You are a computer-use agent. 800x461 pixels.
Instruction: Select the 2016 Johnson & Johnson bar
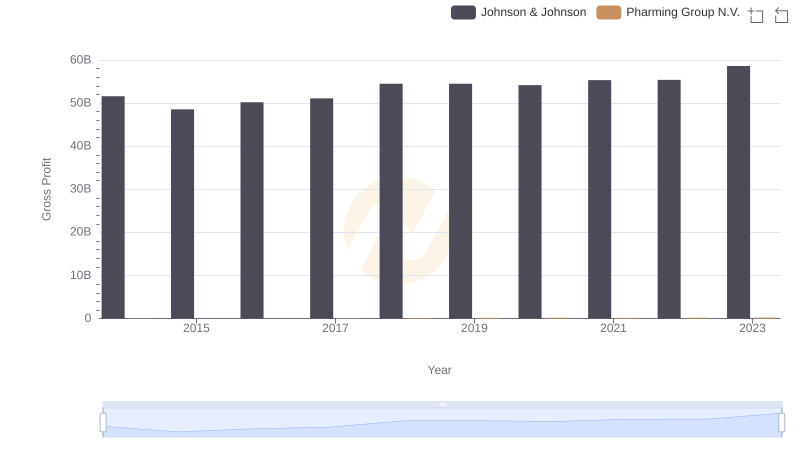click(252, 210)
